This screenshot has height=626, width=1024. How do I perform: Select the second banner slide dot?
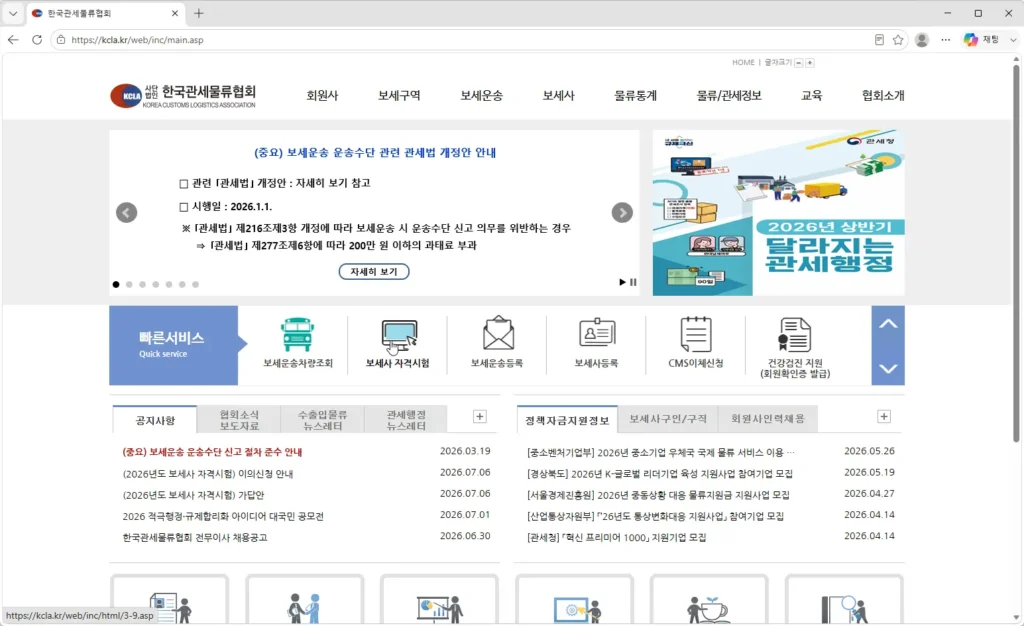click(x=129, y=285)
